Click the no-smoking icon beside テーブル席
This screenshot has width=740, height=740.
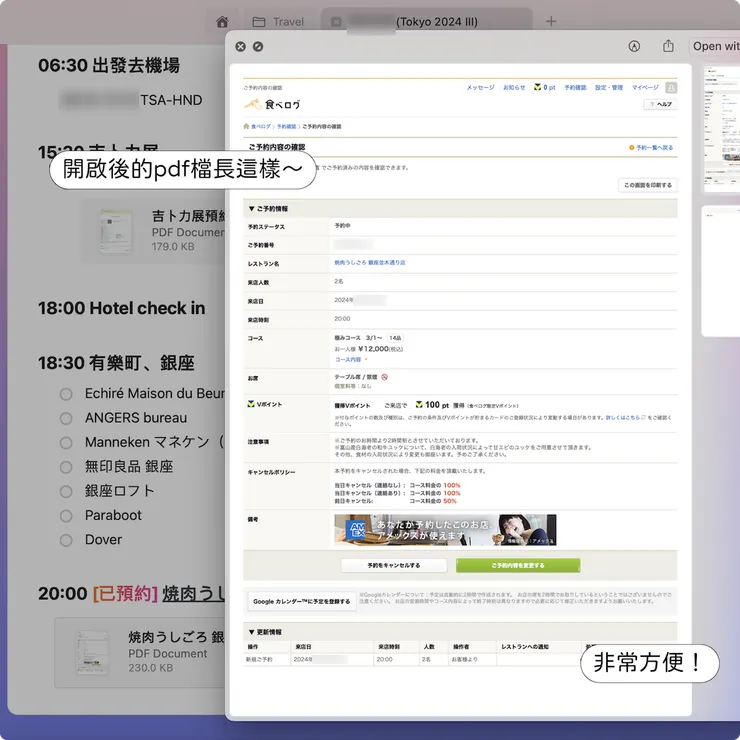(x=385, y=377)
